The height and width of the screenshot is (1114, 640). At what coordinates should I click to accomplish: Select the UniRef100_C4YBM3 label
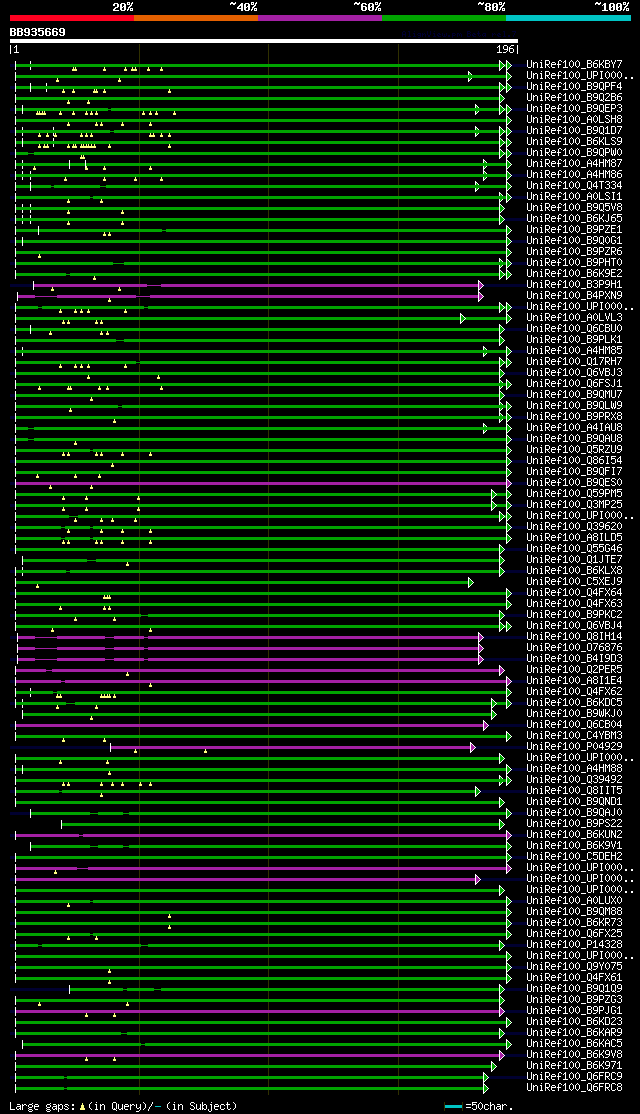[x=575, y=736]
